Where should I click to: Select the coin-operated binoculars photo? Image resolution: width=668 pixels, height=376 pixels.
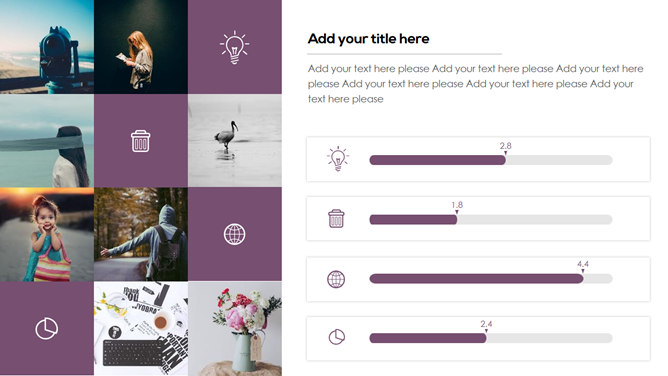click(x=47, y=47)
